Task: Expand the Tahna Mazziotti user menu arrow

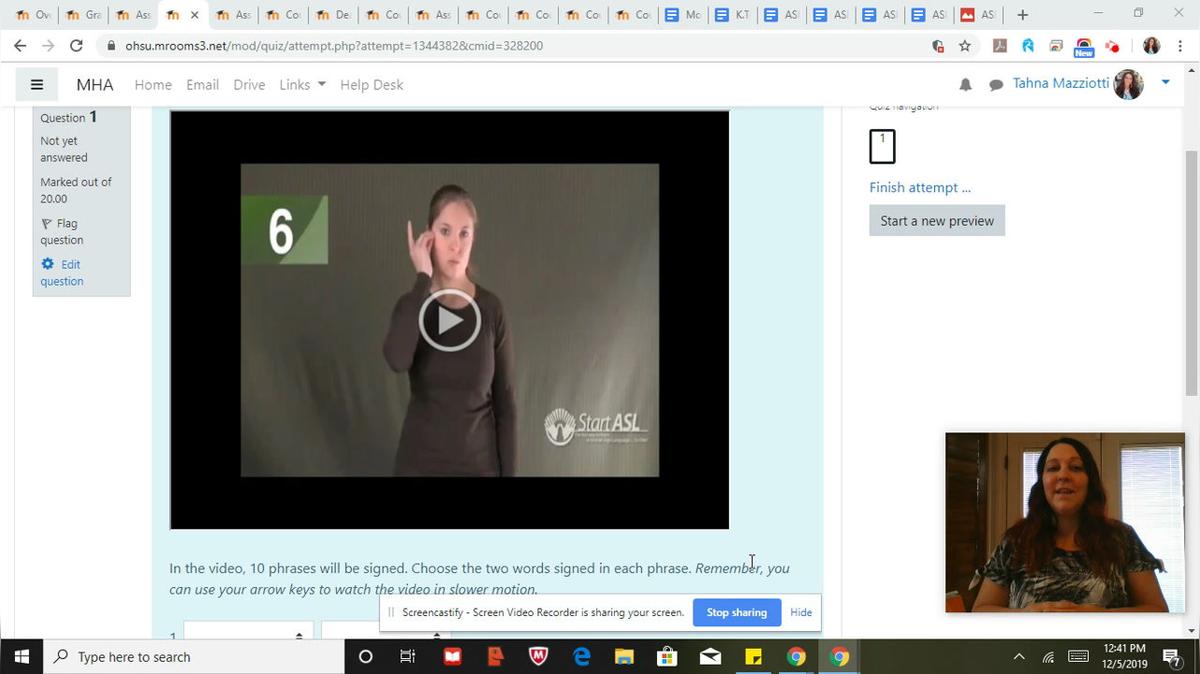Action: click(x=1165, y=83)
